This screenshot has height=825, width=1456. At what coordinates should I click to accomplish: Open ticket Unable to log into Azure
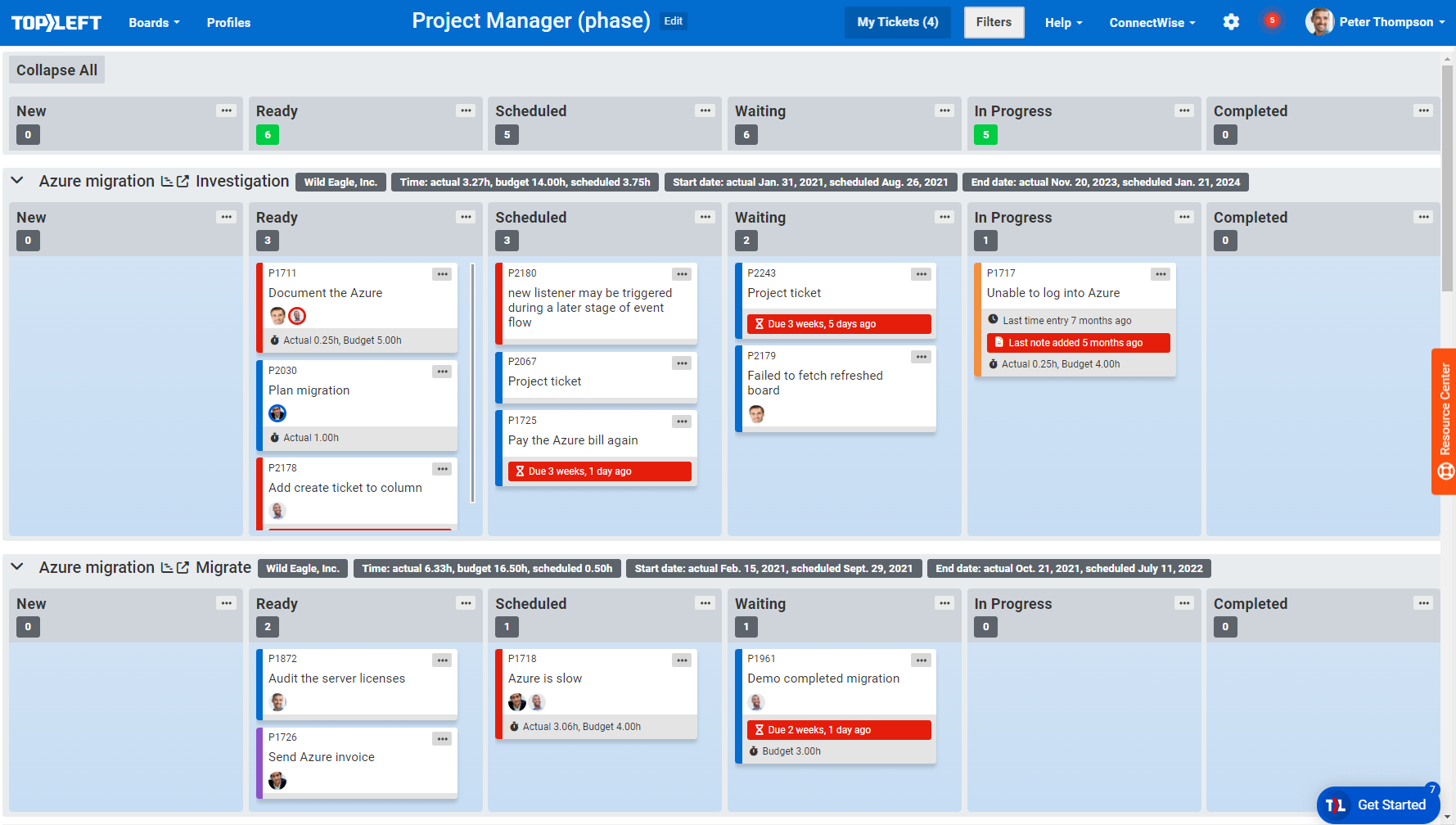1053,293
